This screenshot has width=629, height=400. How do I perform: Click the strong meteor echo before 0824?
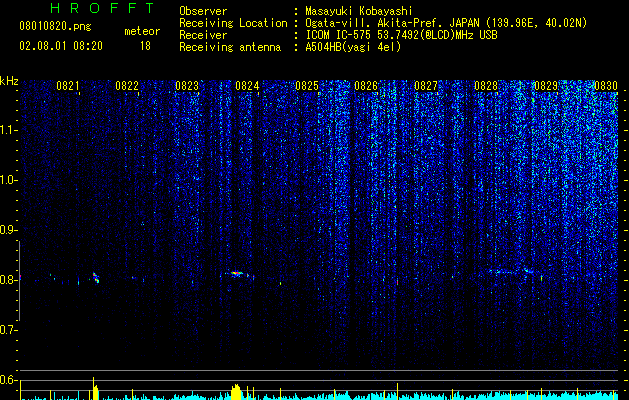coord(236,274)
